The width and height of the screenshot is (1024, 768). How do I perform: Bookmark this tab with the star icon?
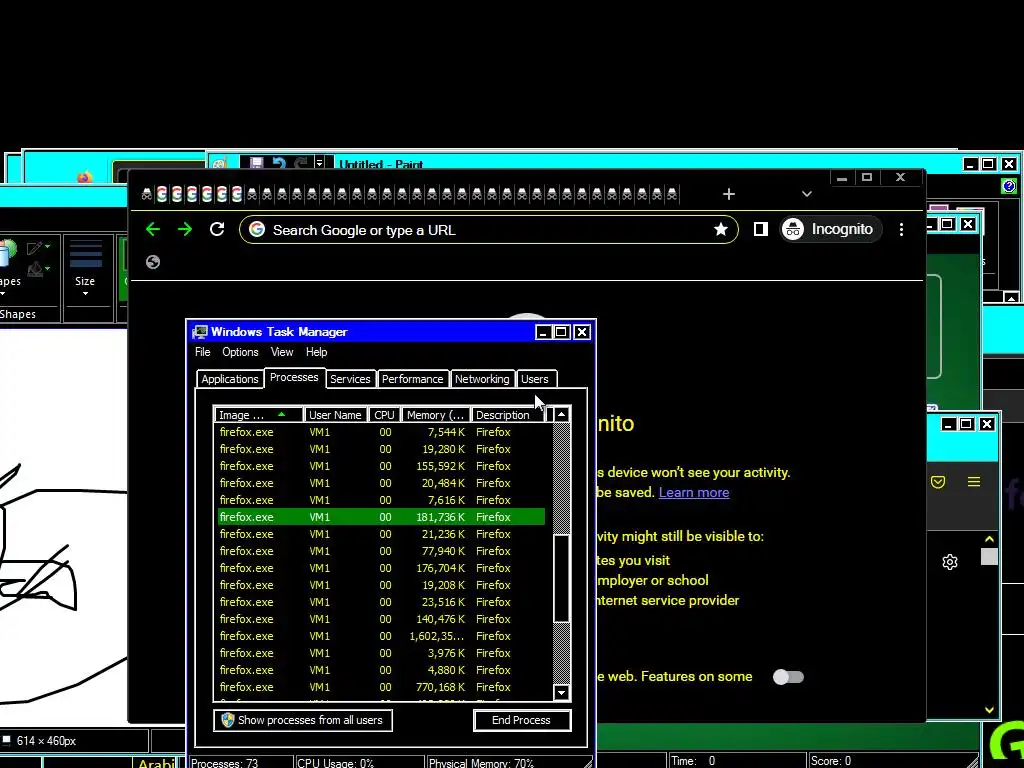click(x=720, y=229)
